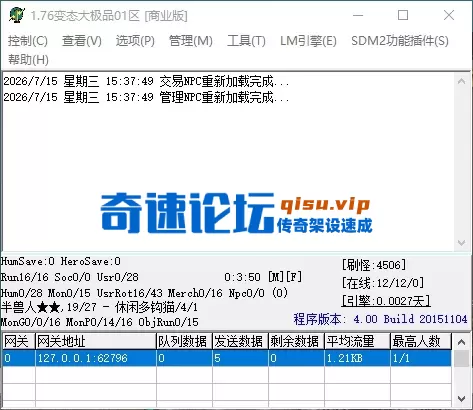
Task: Open the 管理(M) menu
Action: click(x=191, y=41)
